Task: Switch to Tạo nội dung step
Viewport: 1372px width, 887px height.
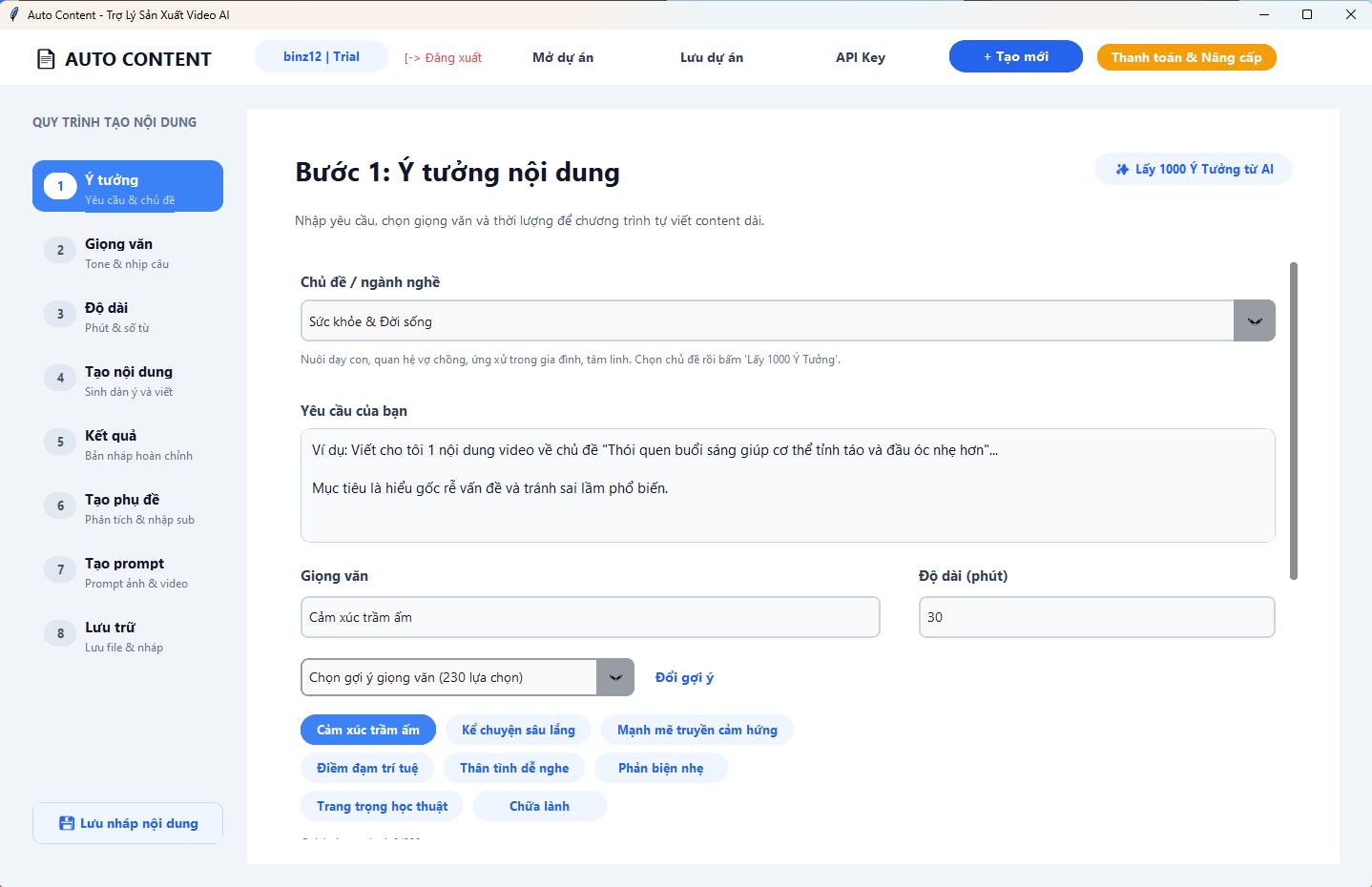Action: coord(128,381)
